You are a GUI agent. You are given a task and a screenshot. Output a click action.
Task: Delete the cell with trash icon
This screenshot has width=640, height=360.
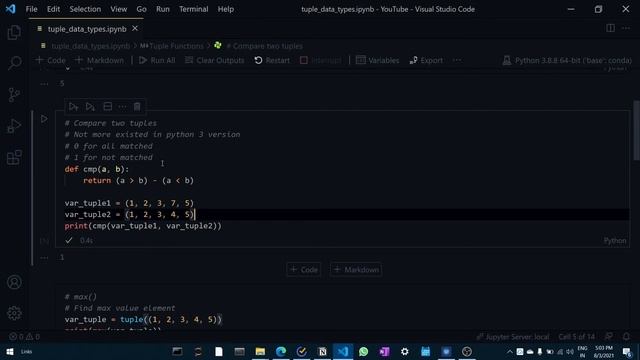coord(137,107)
